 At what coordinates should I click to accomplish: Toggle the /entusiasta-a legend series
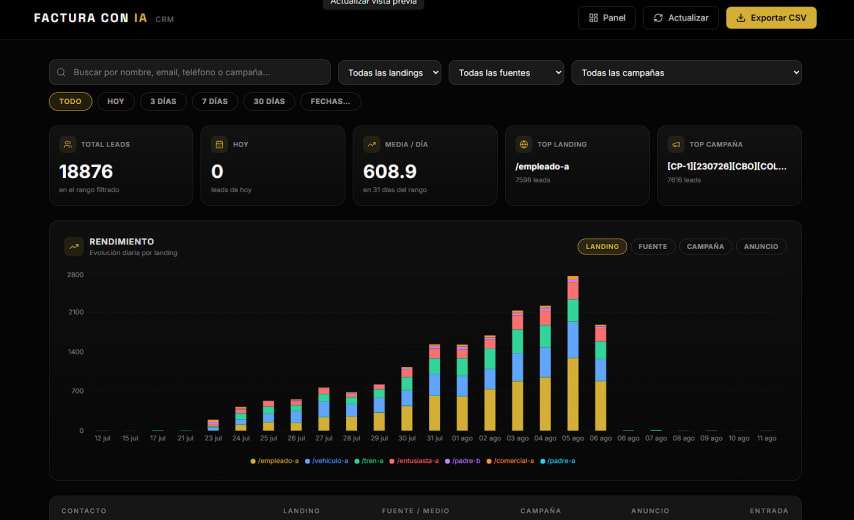(414, 461)
